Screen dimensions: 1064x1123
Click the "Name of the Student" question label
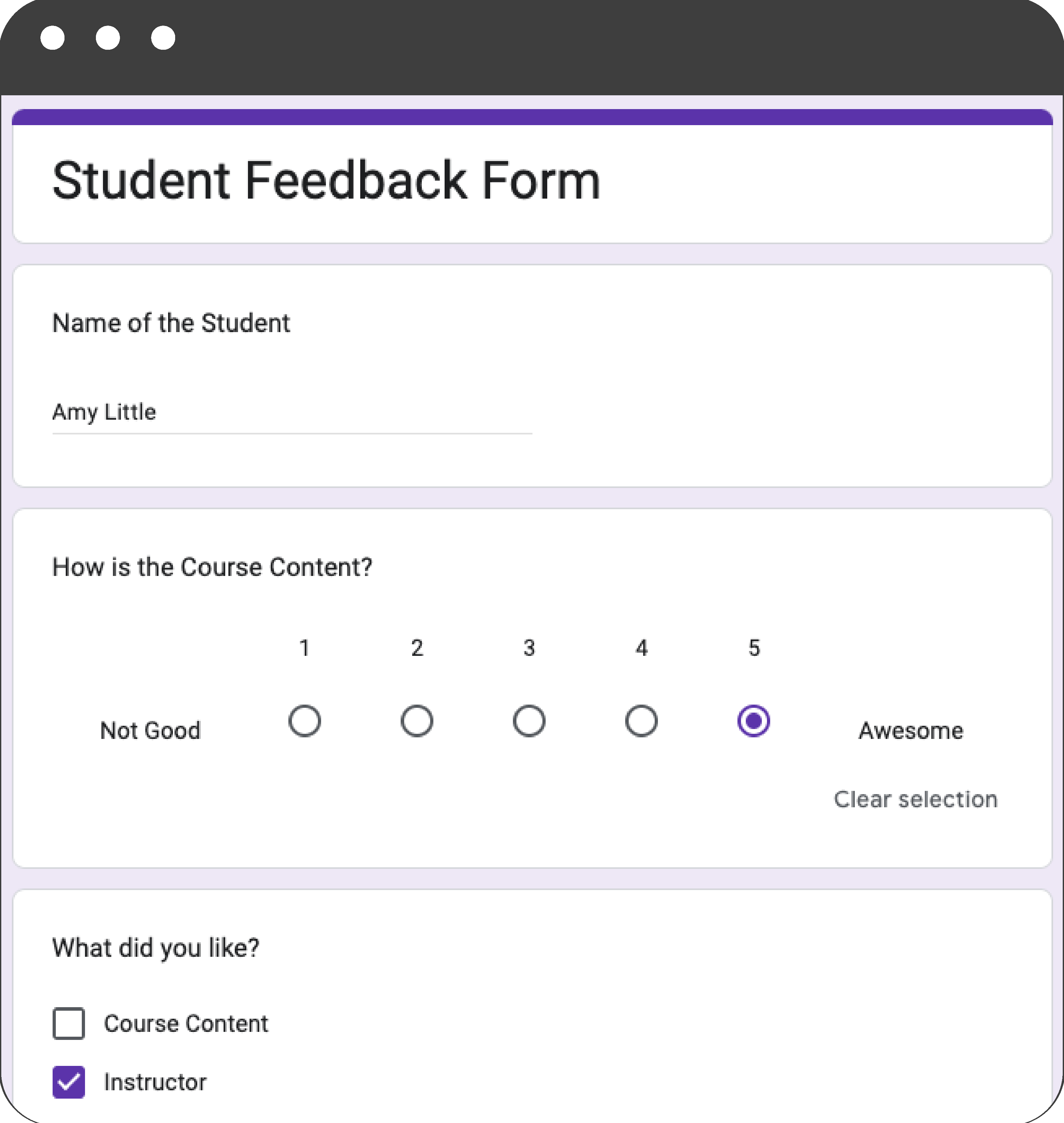(171, 323)
